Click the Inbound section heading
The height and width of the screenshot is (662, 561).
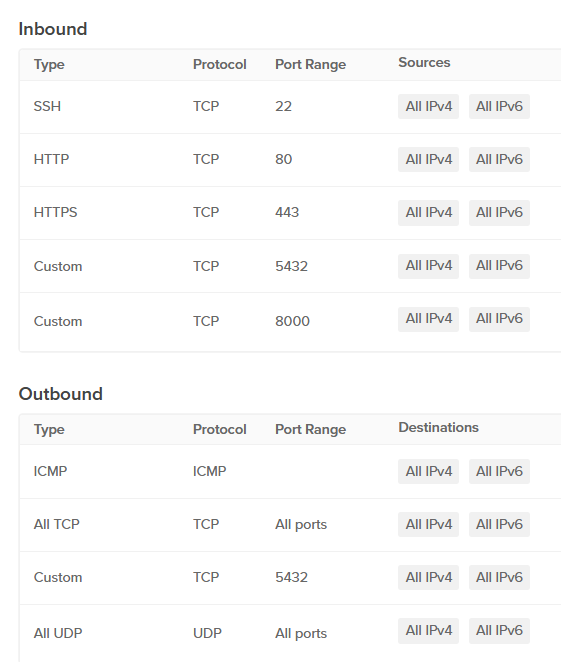pyautogui.click(x=53, y=29)
